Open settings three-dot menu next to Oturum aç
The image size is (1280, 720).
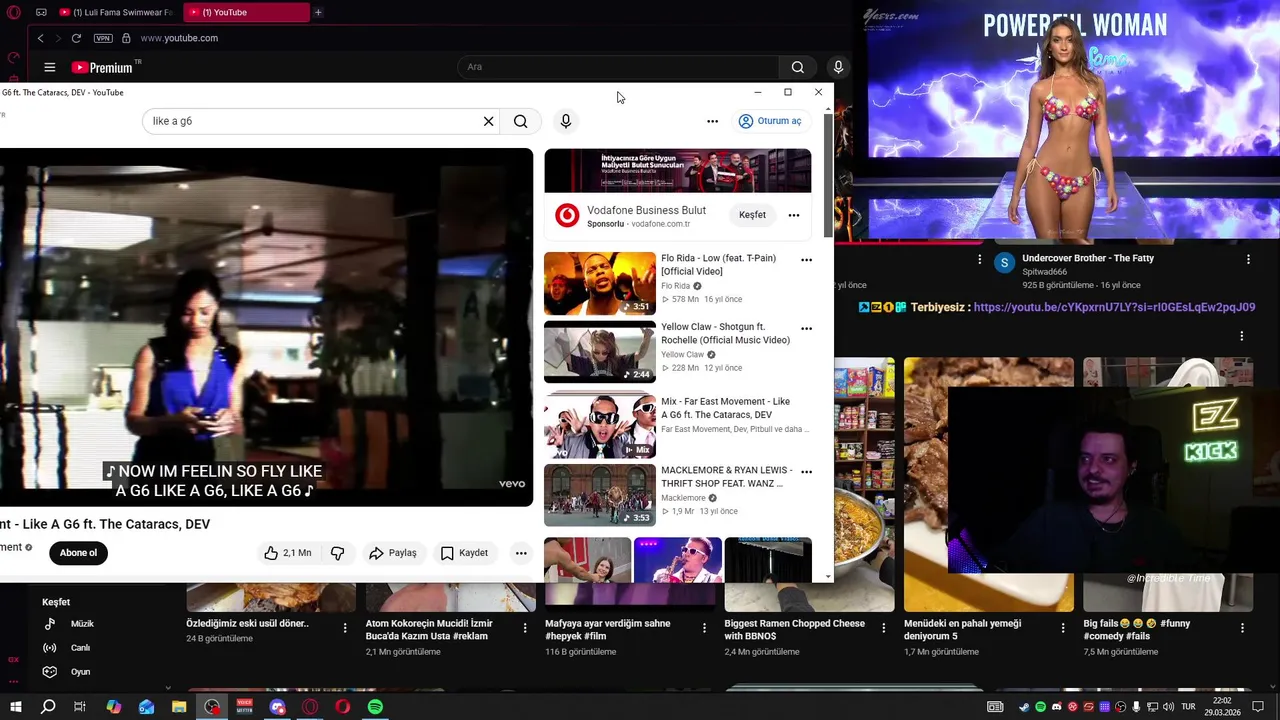click(712, 121)
